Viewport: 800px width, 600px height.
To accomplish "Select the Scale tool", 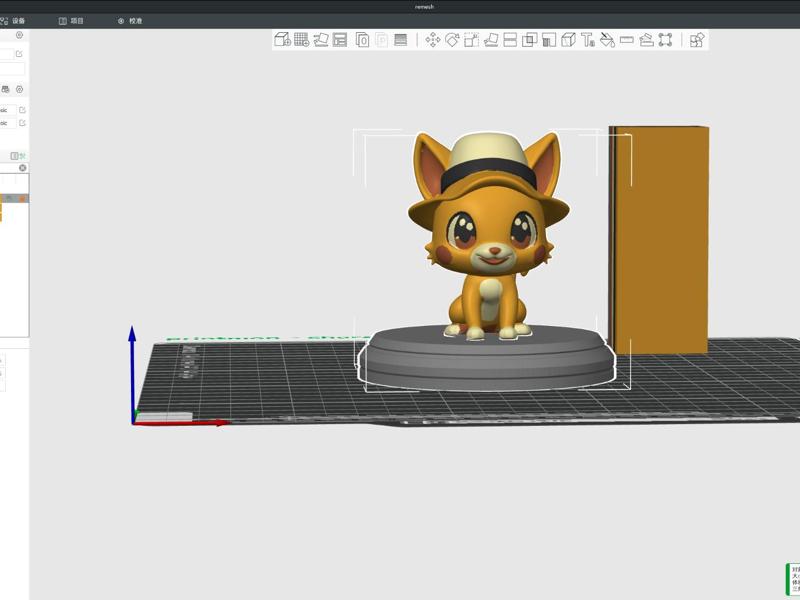I will click(471, 40).
